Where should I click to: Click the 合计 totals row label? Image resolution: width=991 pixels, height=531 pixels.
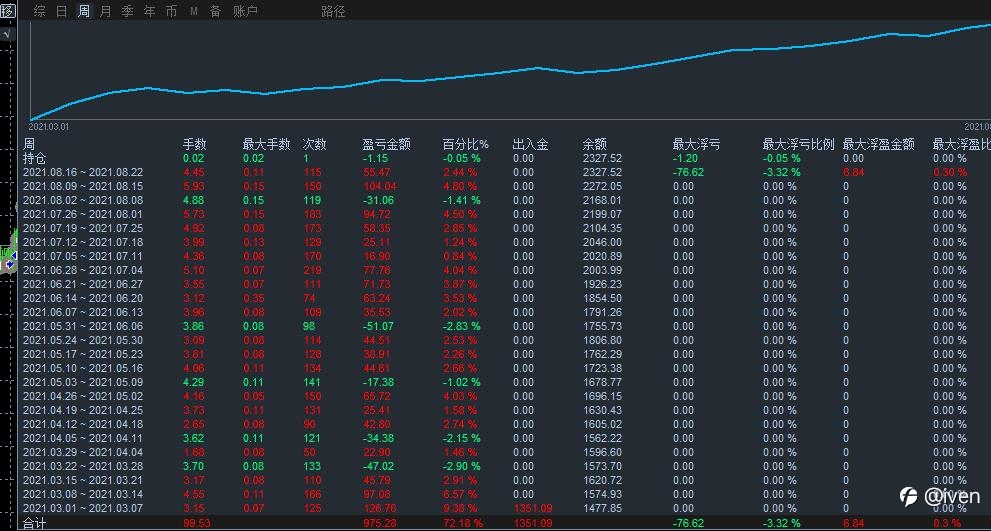click(35, 523)
